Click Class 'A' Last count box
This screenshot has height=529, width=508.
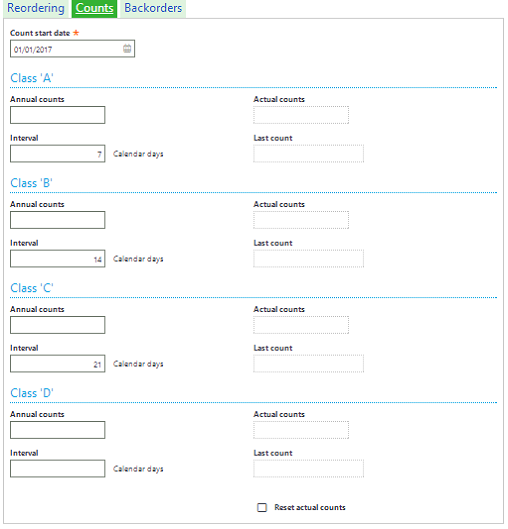309,154
